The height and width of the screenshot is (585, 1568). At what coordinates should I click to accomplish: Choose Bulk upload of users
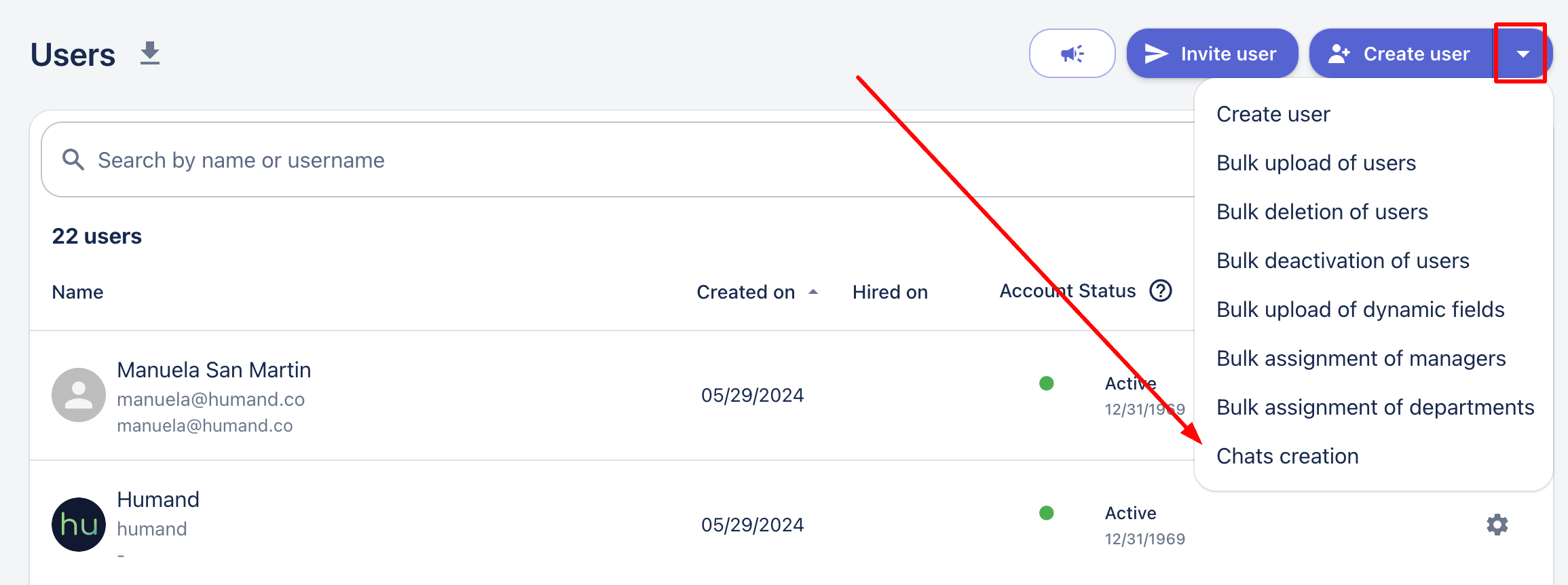pos(1315,163)
